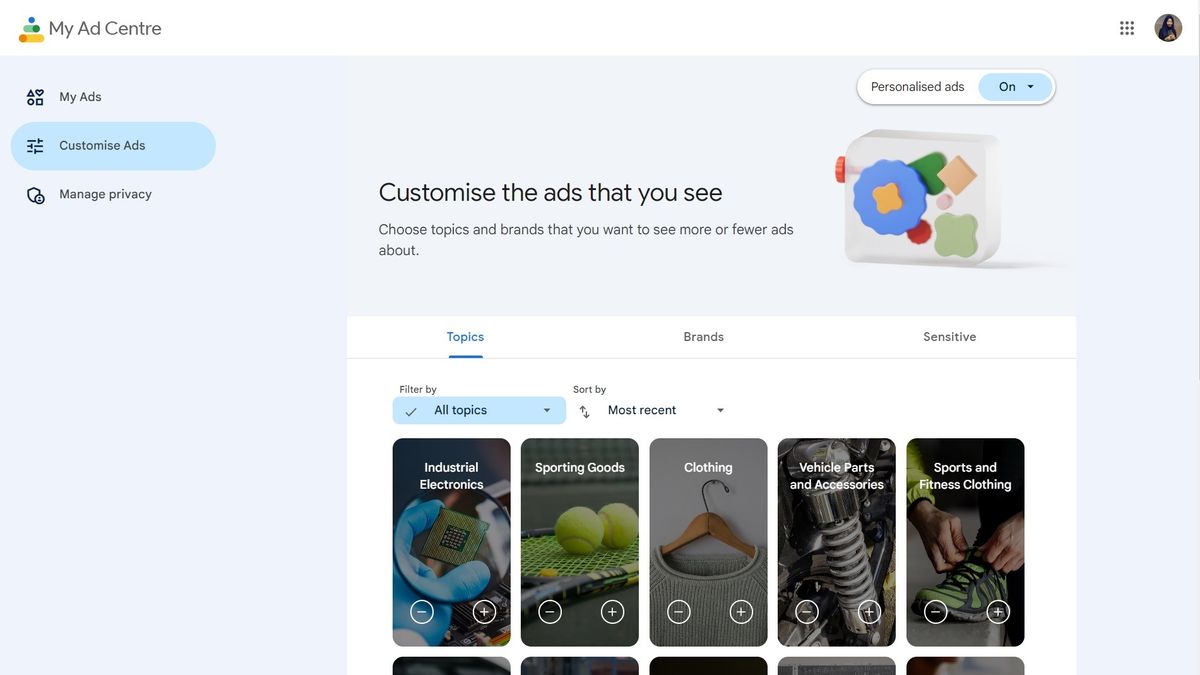Toggle the Personalised ads On switch
Viewport: 1200px width, 675px height.
pyautogui.click(x=1015, y=87)
